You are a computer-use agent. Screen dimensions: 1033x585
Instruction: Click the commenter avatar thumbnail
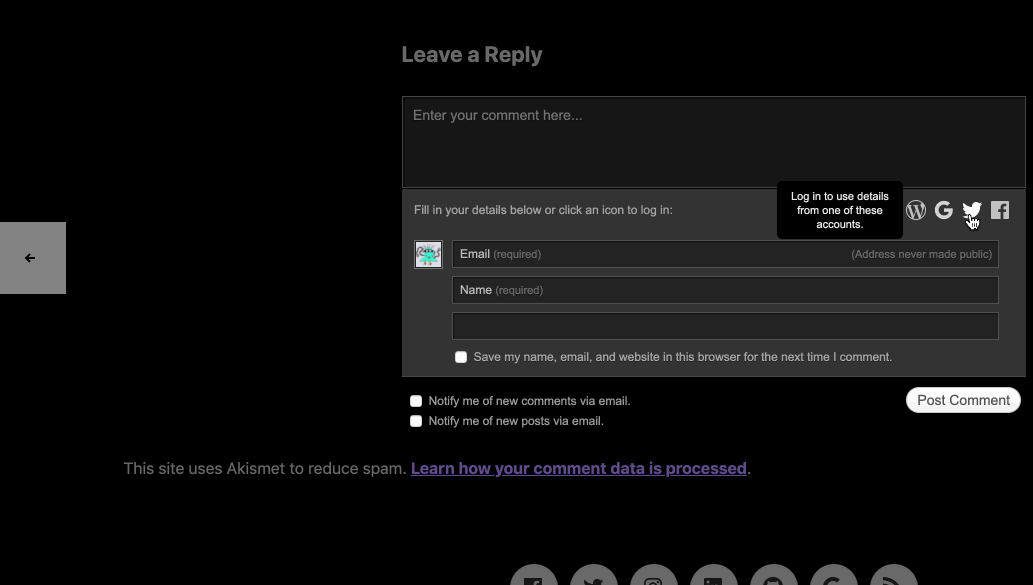click(x=428, y=254)
